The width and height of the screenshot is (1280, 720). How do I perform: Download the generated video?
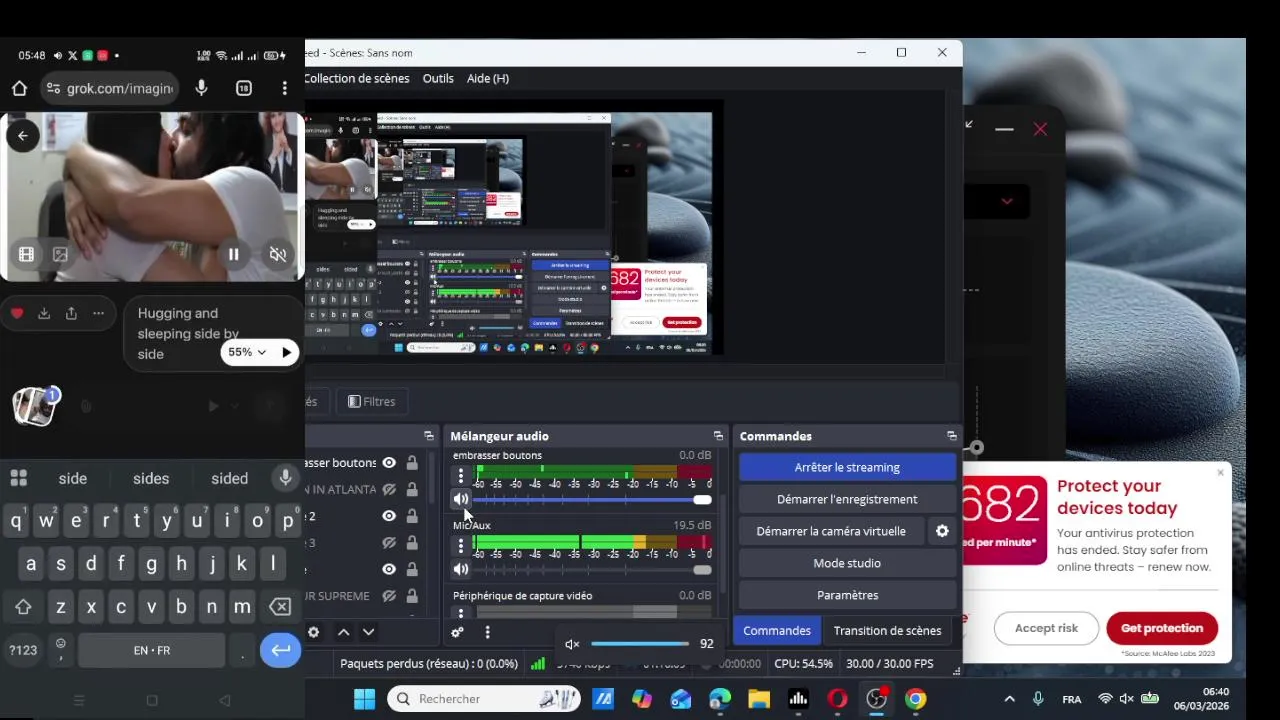click(x=44, y=313)
